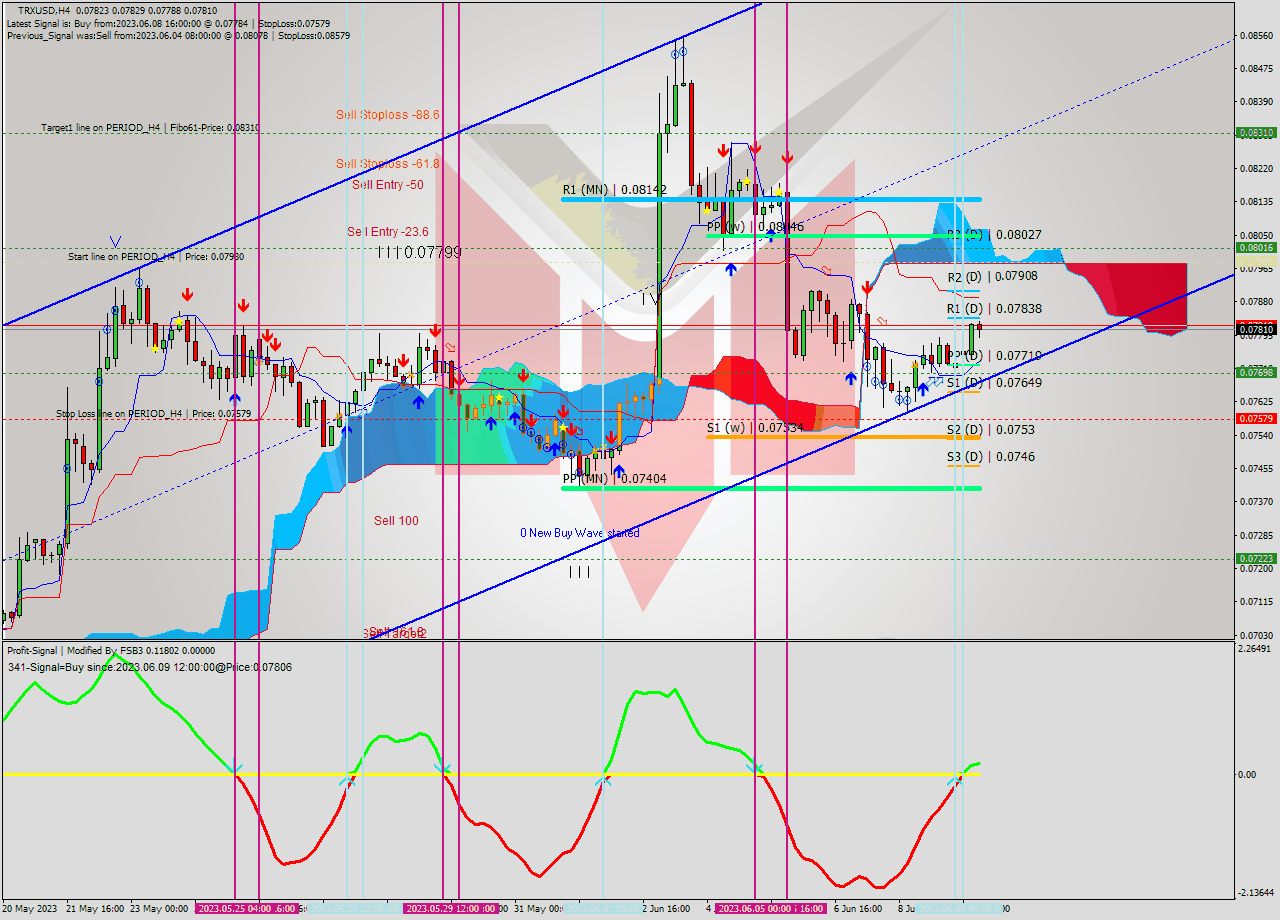Click the 'S3 (D) | 0.0746' pivot label

pos(991,456)
